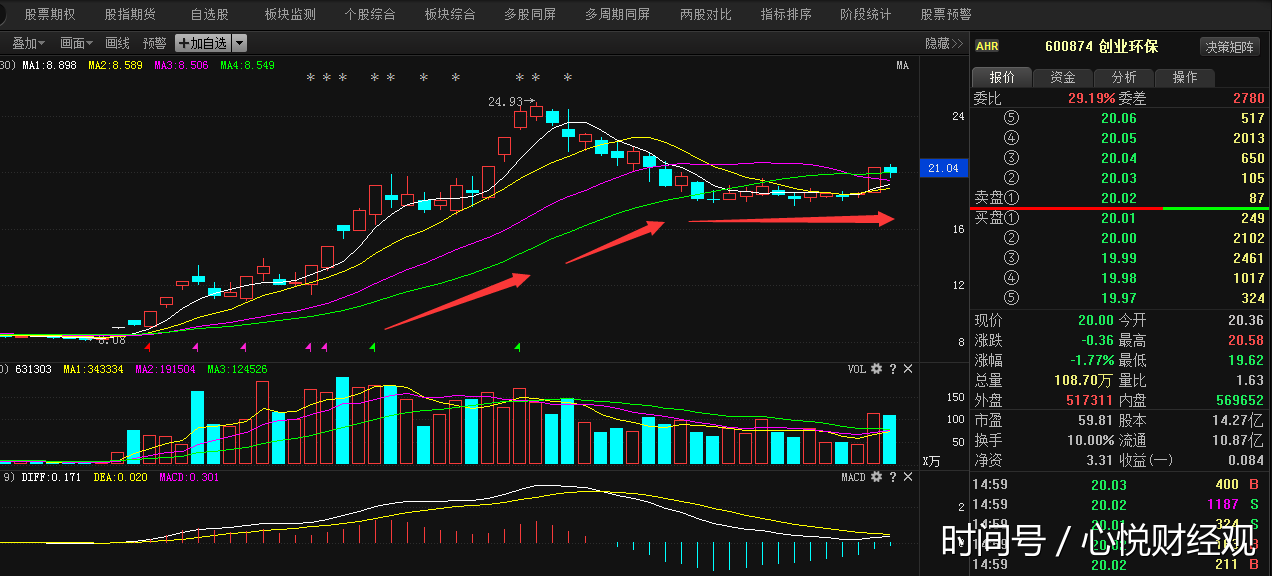Viewport: 1272px width, 576px height.
Task: Expand the 画面 layout dropdown
Action: pyautogui.click(x=76, y=43)
